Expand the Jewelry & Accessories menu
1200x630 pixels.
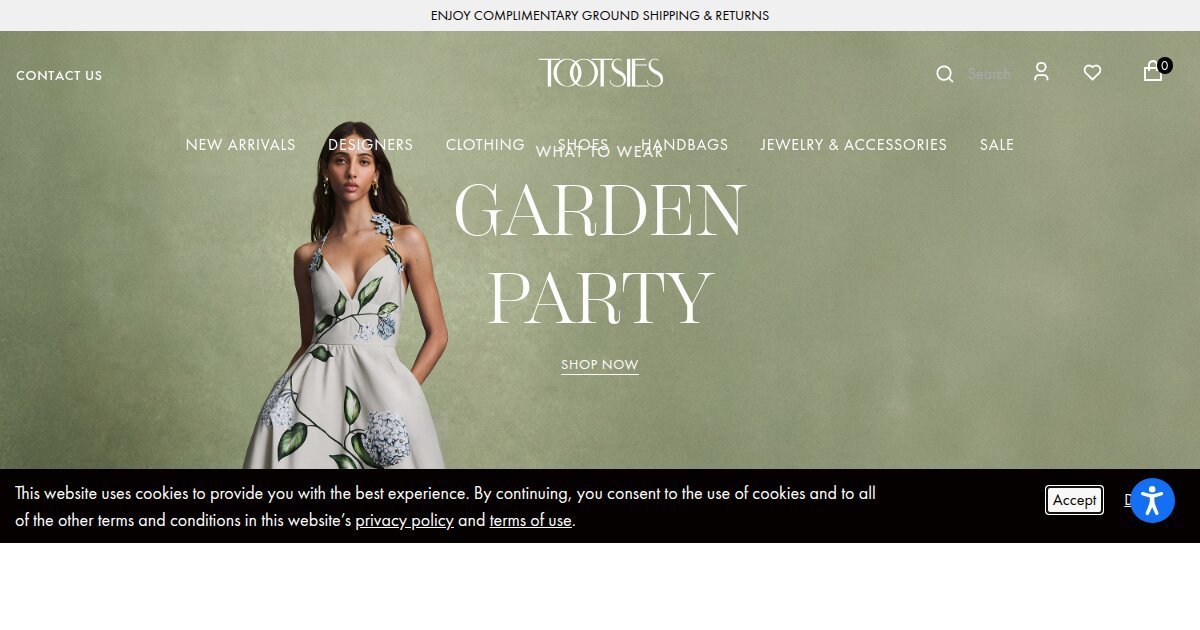coord(853,145)
